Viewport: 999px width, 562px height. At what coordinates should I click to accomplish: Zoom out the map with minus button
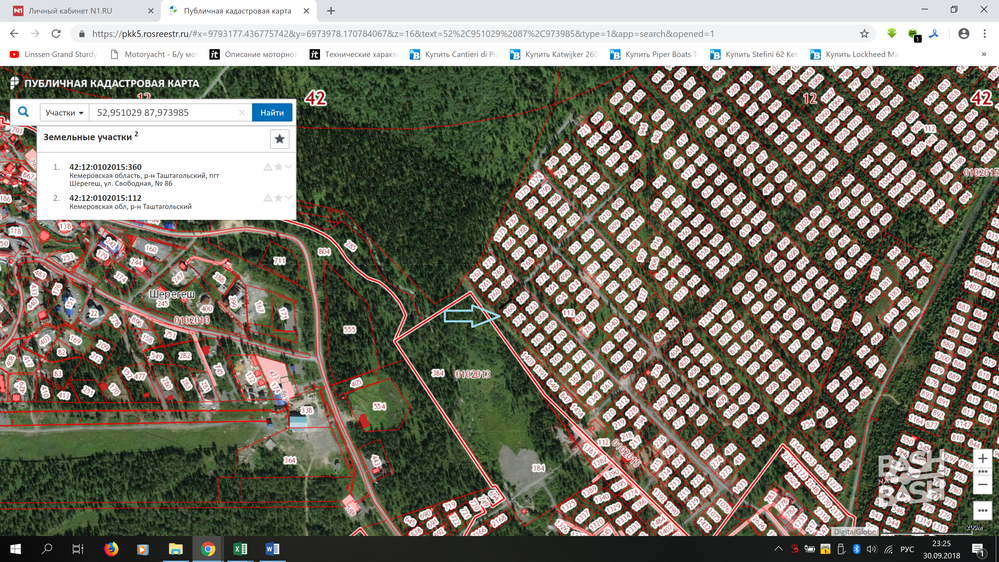[x=982, y=485]
